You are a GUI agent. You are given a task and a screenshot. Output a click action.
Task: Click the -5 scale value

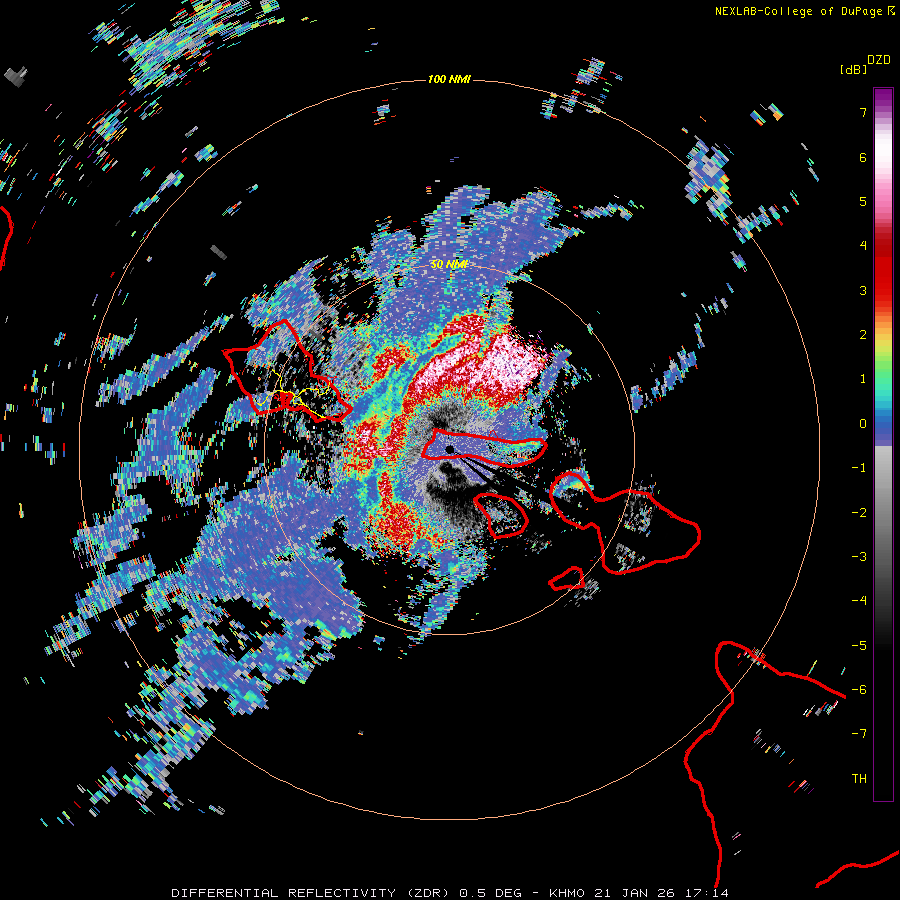pyautogui.click(x=859, y=646)
